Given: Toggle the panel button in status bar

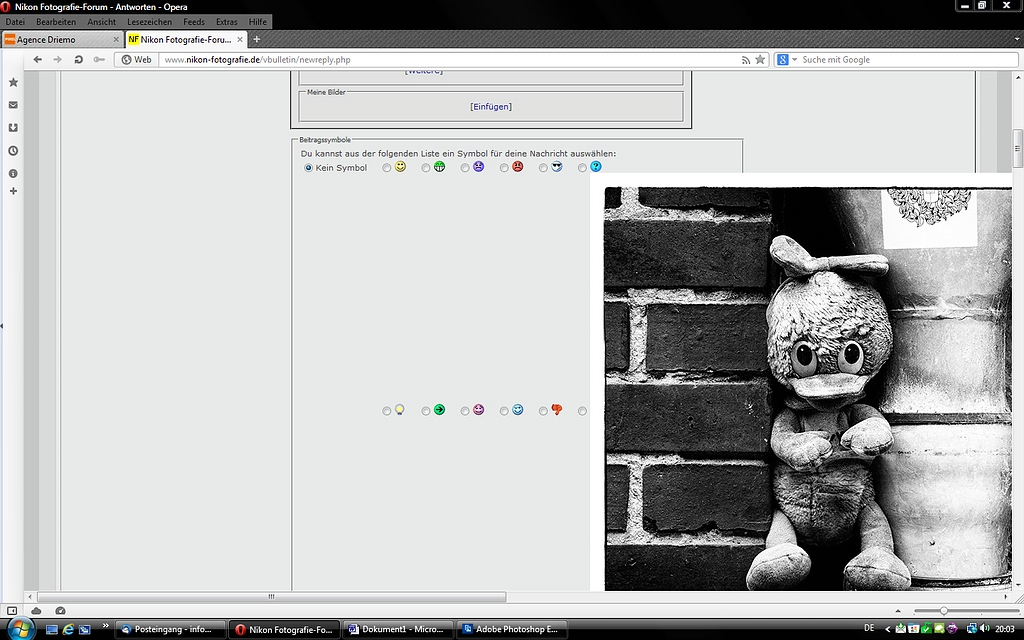Looking at the screenshot, I should coord(12,611).
